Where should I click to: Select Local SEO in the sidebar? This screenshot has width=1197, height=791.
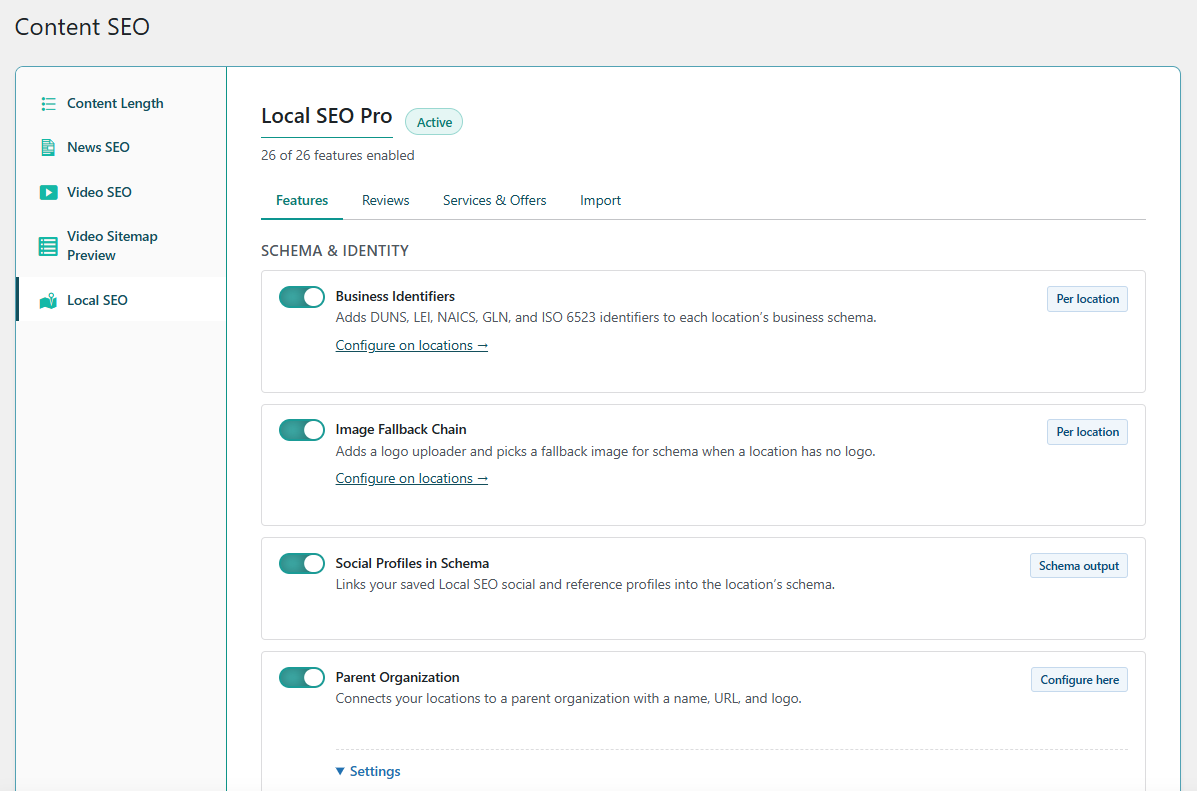coord(122,300)
